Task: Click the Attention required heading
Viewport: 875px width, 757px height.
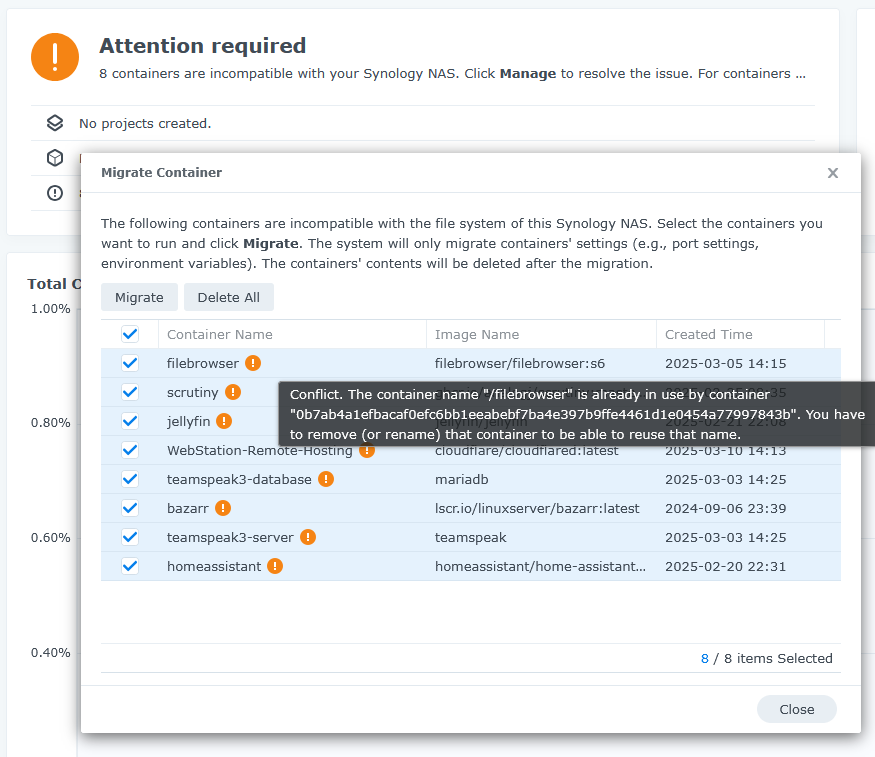Action: coord(203,46)
